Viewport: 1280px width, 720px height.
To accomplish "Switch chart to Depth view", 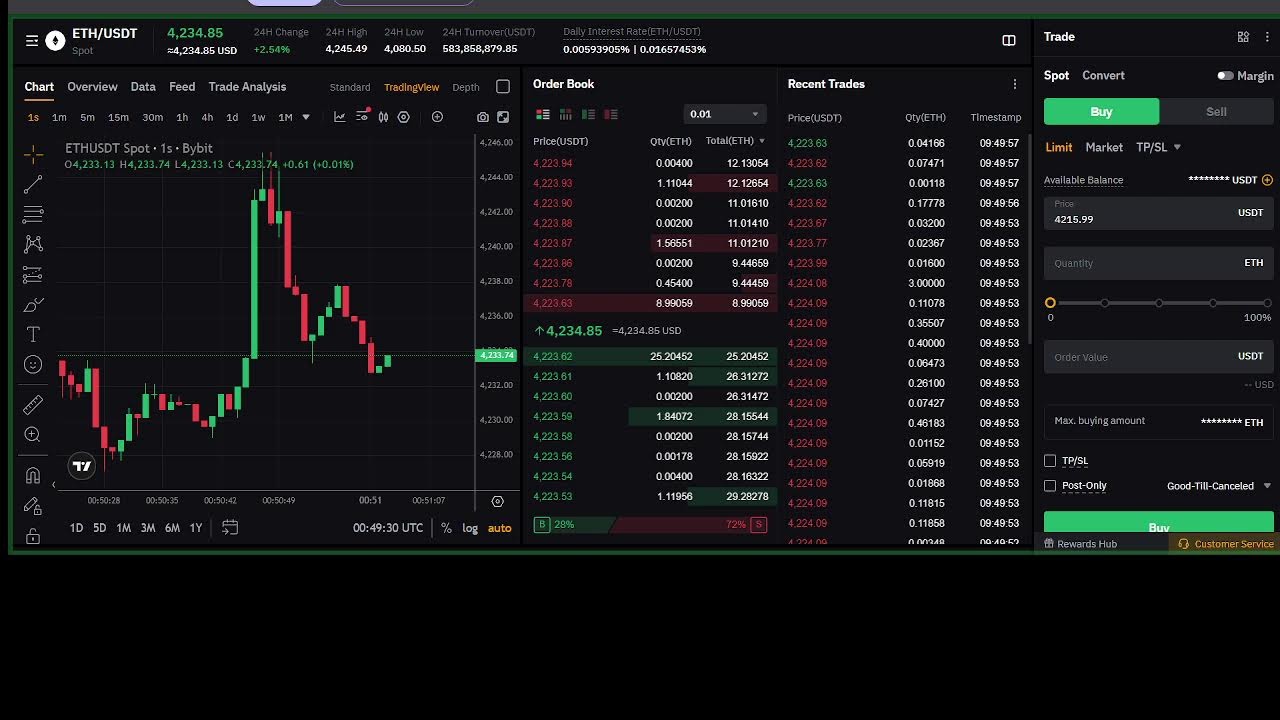I will coord(466,88).
